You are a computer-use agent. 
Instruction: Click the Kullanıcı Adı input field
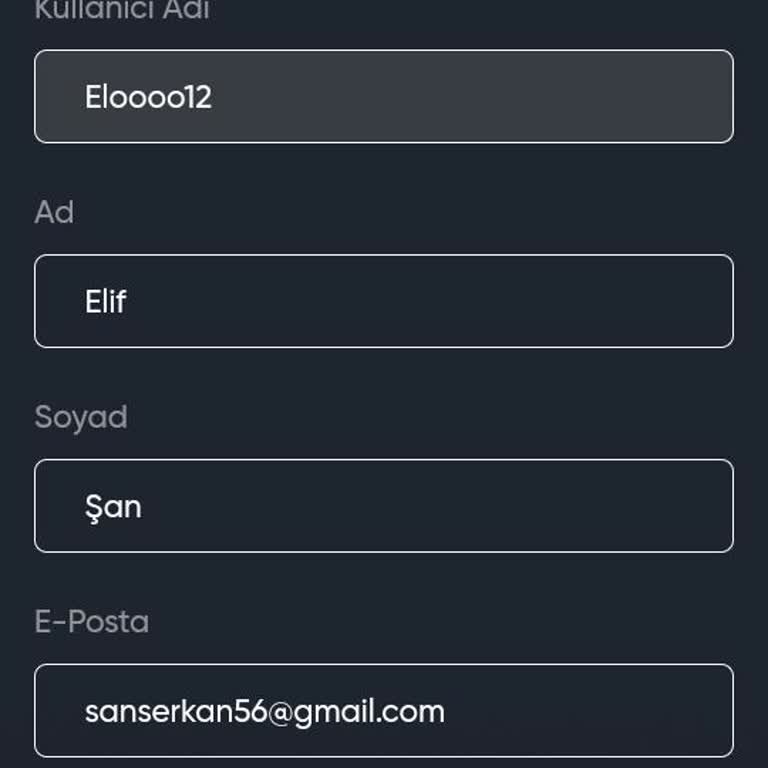tap(384, 97)
